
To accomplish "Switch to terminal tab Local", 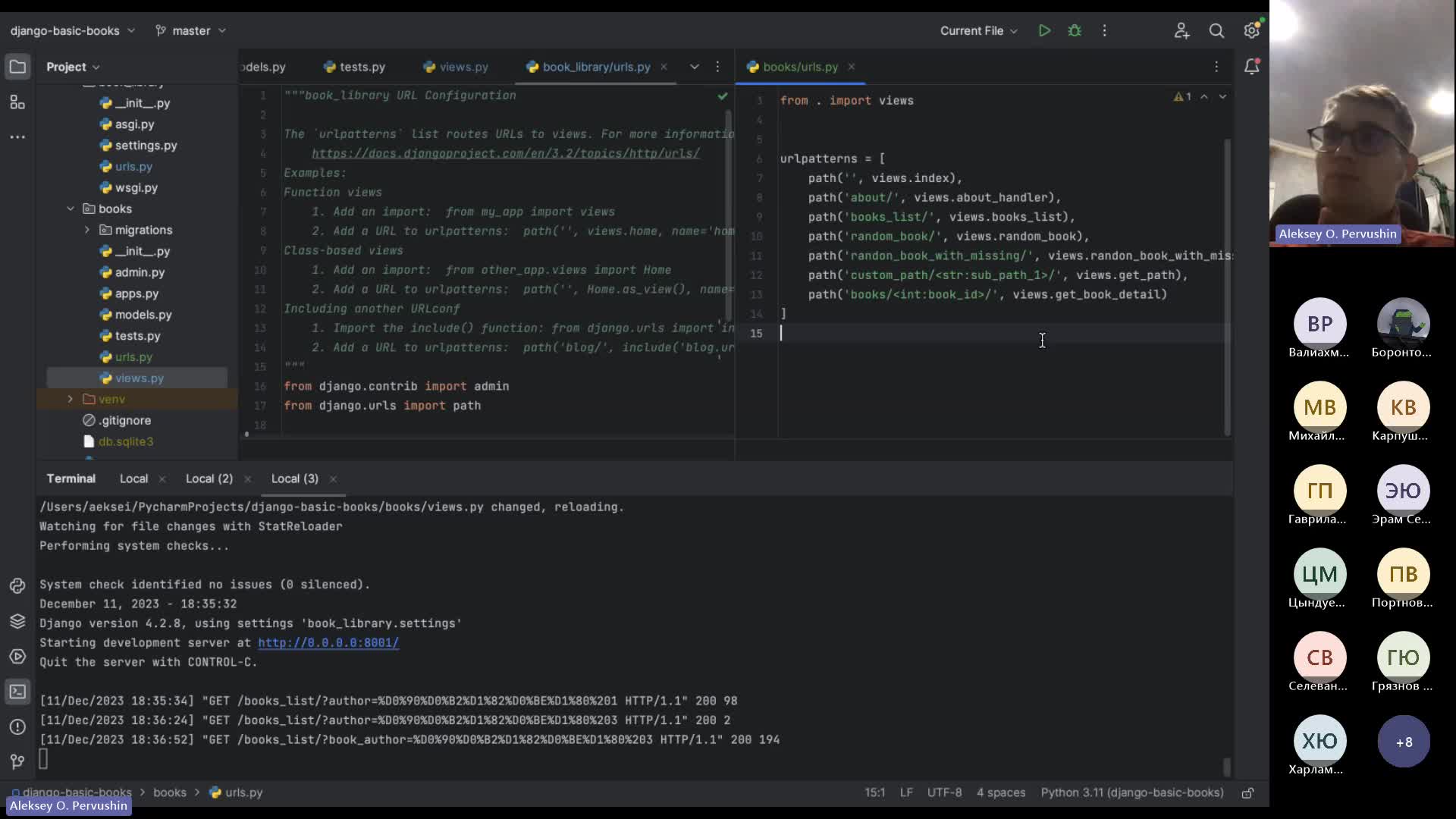I will click(133, 479).
